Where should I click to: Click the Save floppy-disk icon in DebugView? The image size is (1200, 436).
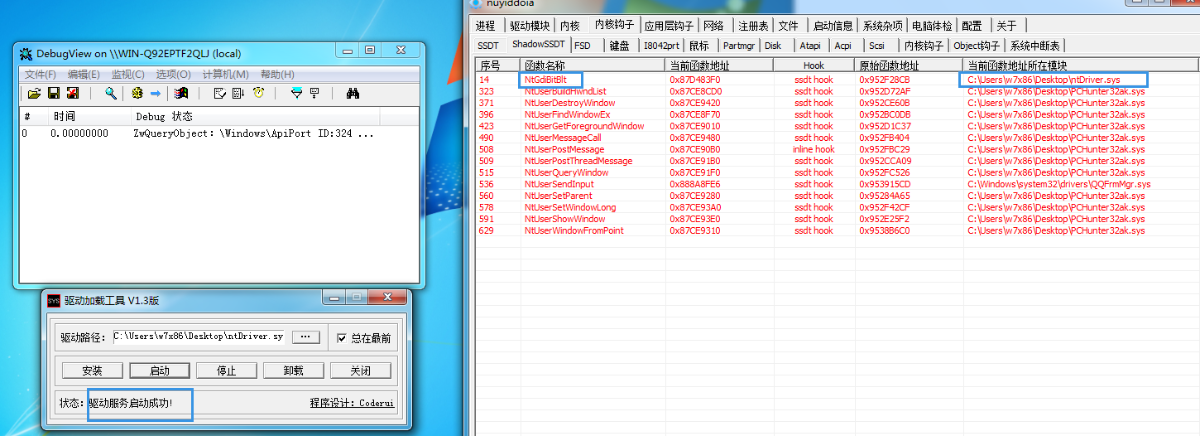(x=54, y=93)
